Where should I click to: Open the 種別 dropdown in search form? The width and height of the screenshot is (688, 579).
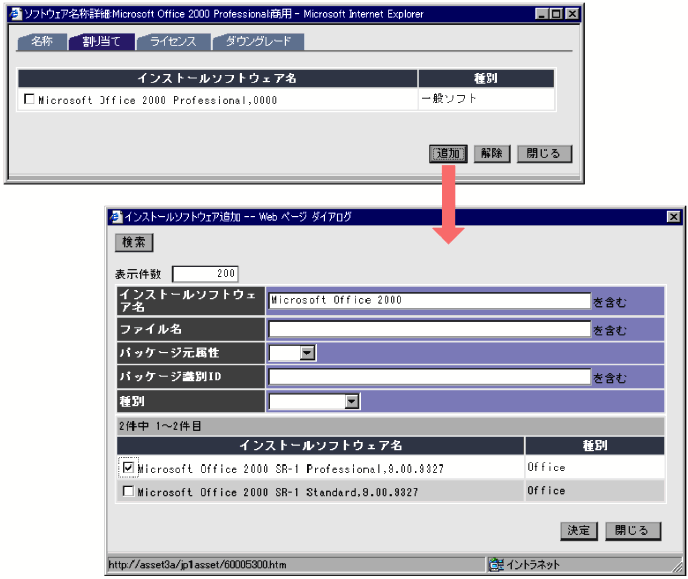pos(352,401)
